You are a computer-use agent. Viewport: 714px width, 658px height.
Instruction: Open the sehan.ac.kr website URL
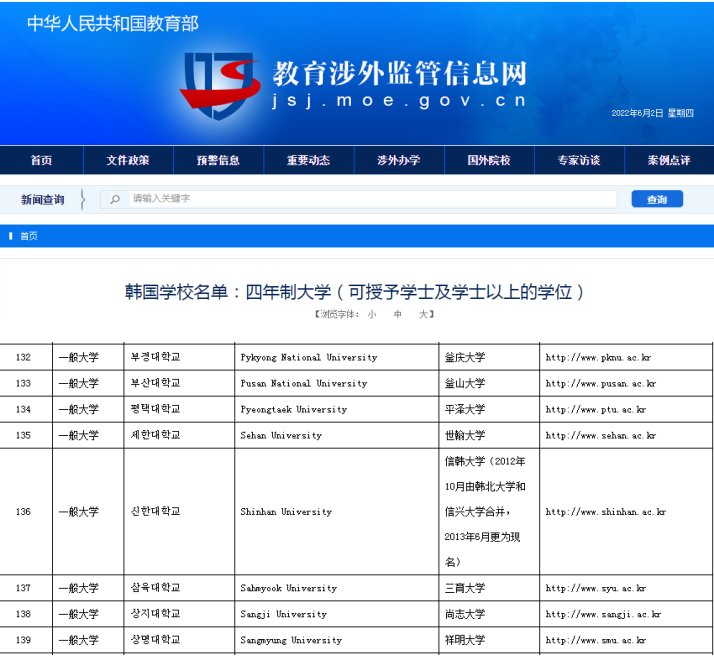pos(601,435)
